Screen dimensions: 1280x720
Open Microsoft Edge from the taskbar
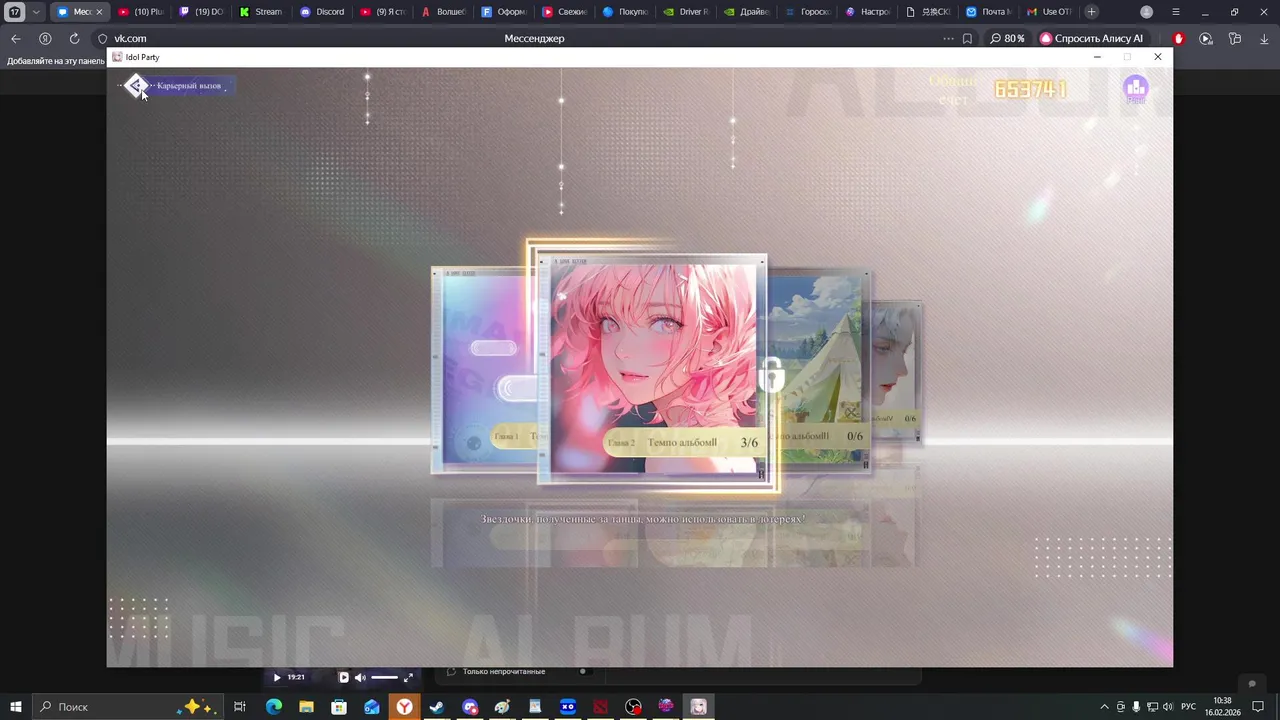[x=273, y=707]
